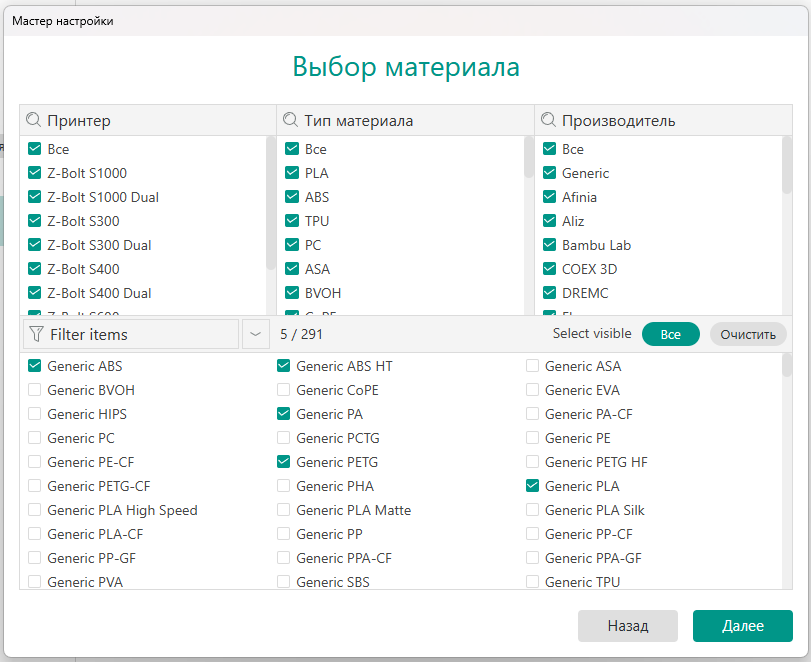Click the Printer column search icon
Image resolution: width=811 pixels, height=662 pixels.
tap(34, 120)
